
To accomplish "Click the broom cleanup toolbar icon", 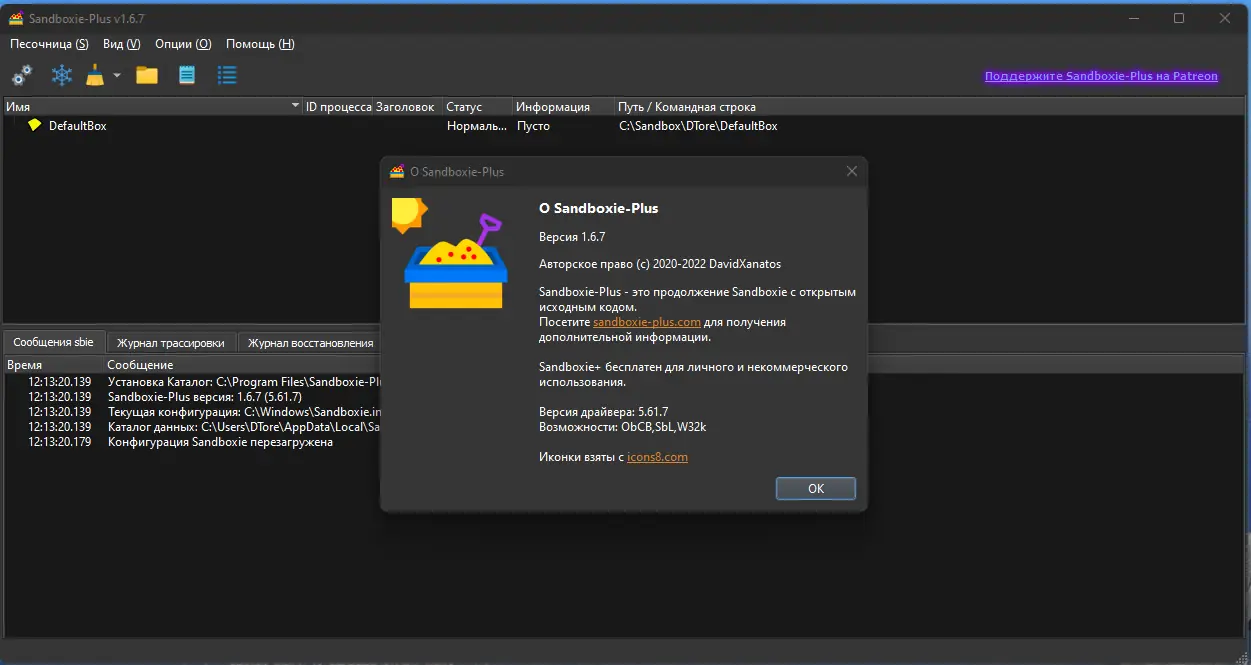I will pos(95,75).
